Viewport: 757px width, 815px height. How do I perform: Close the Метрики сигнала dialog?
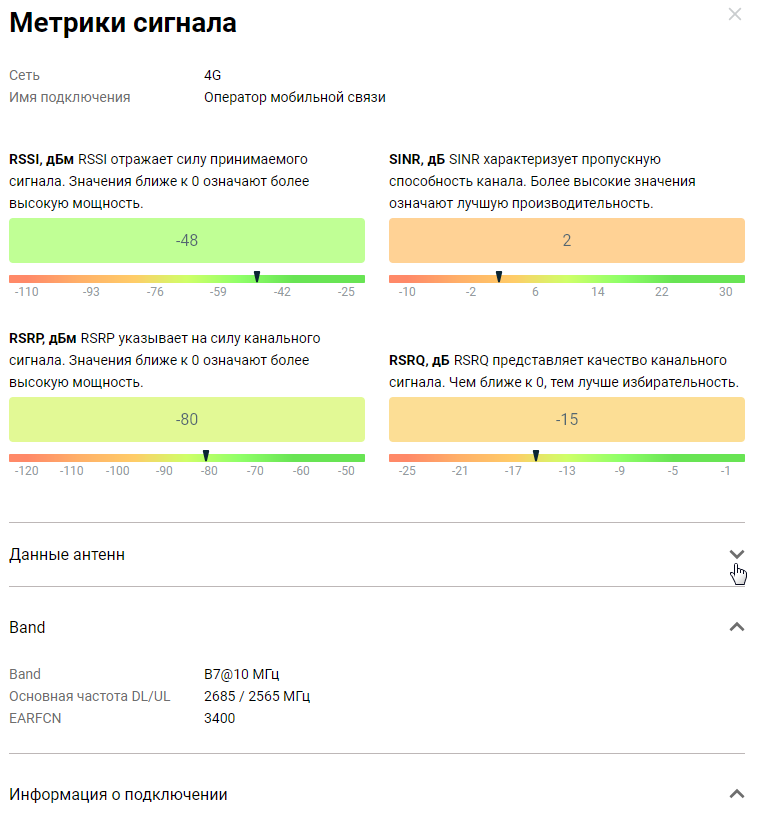click(x=735, y=15)
